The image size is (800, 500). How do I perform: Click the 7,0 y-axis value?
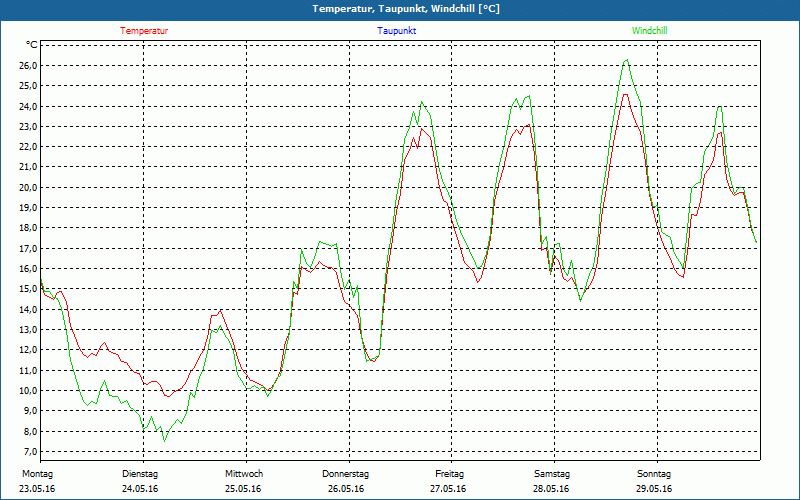tap(31, 452)
